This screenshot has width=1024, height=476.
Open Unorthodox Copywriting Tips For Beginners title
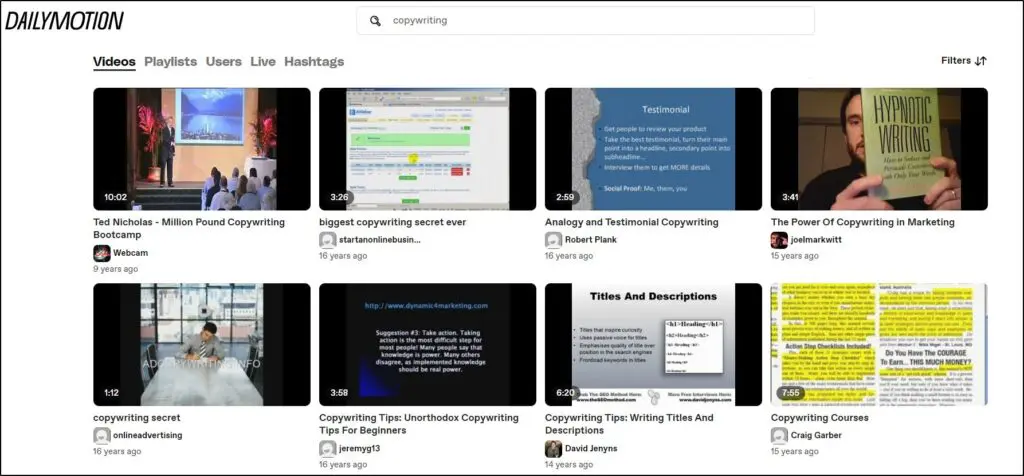(x=419, y=424)
